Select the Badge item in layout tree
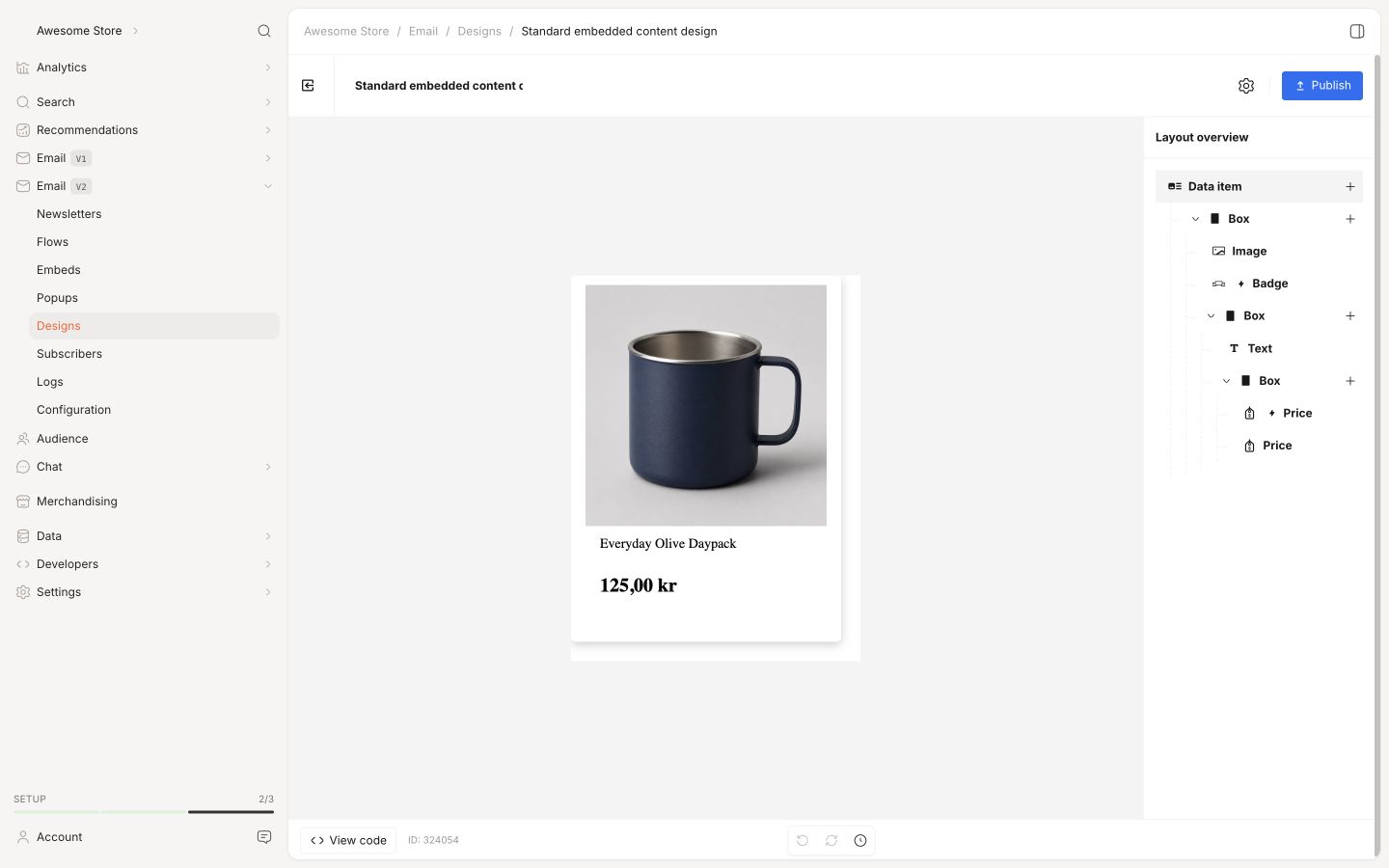 pos(1270,284)
